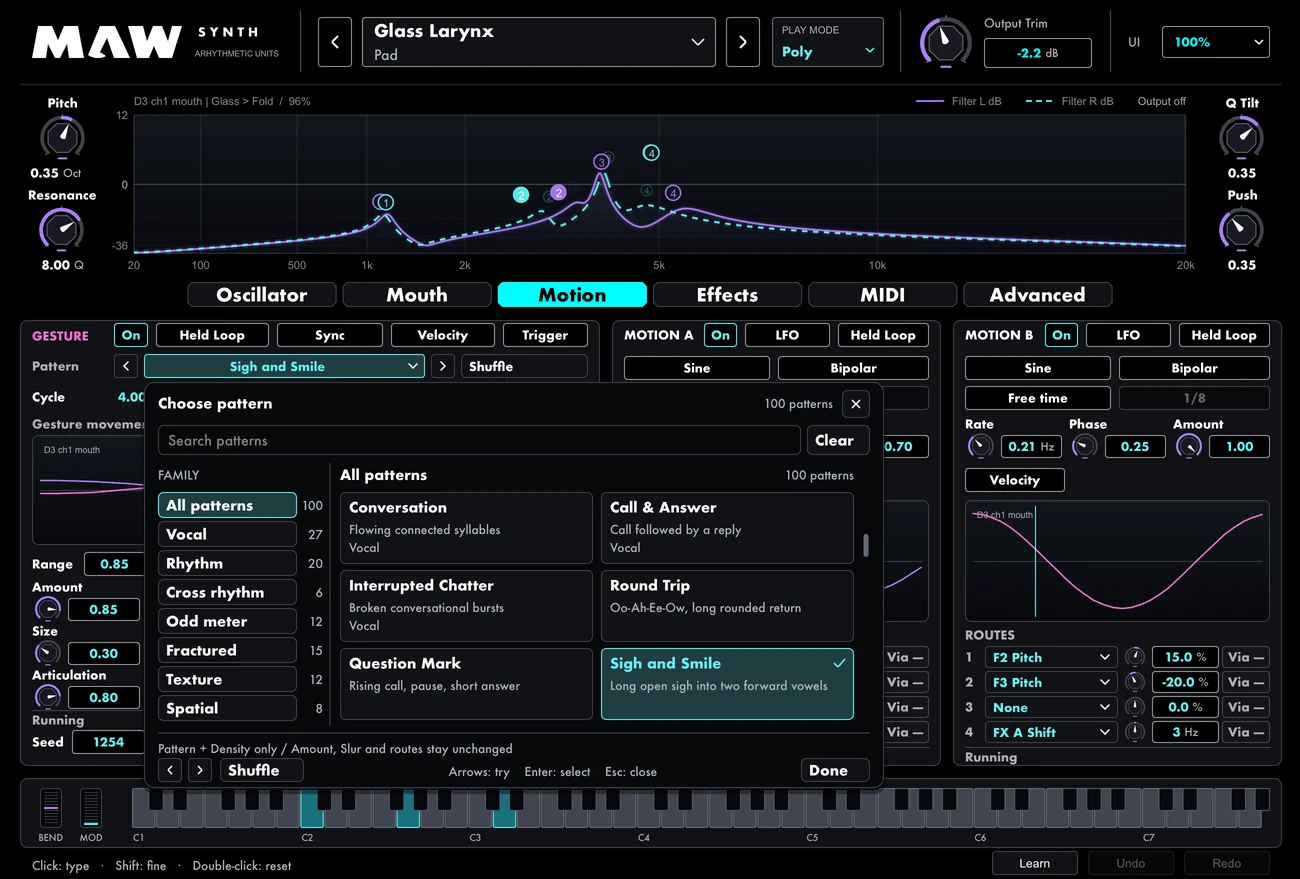
Task: Click the Learn button
Action: 1034,863
